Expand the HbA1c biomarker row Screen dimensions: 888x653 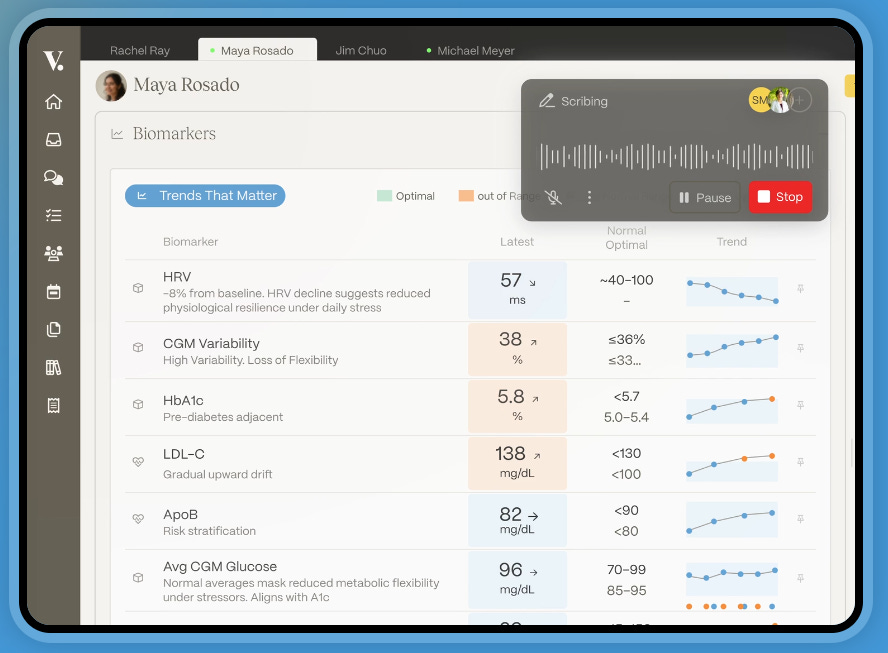[138, 405]
